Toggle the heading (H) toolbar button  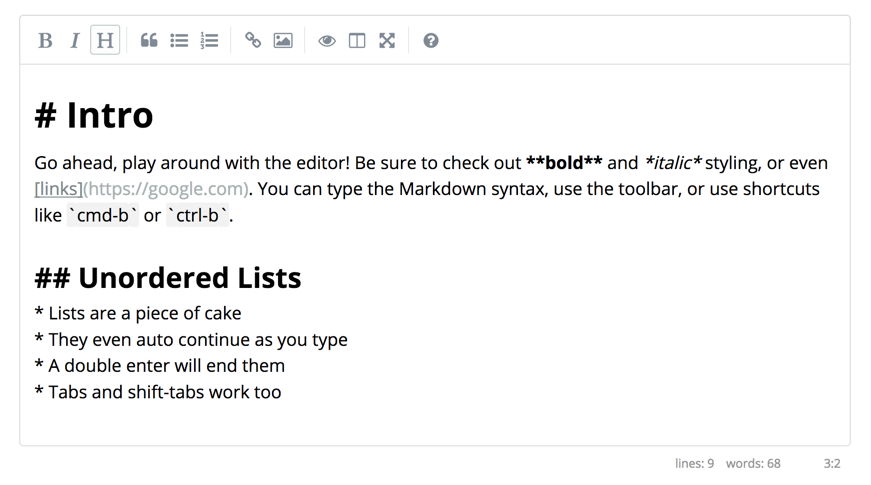(x=105, y=40)
